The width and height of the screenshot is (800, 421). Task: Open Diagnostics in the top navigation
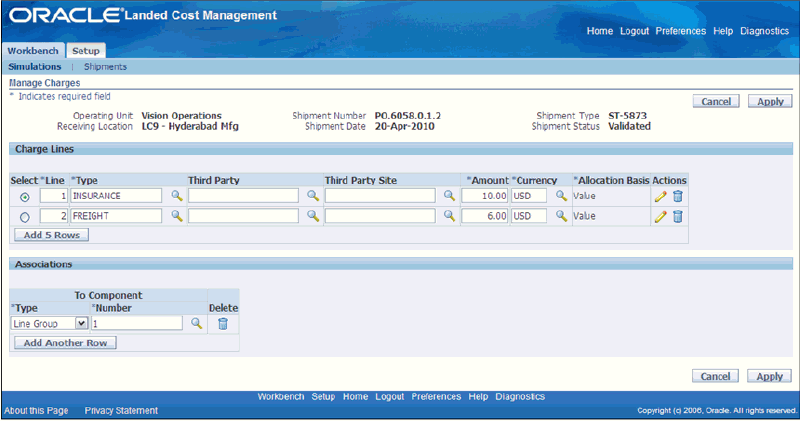pyautogui.click(x=764, y=31)
